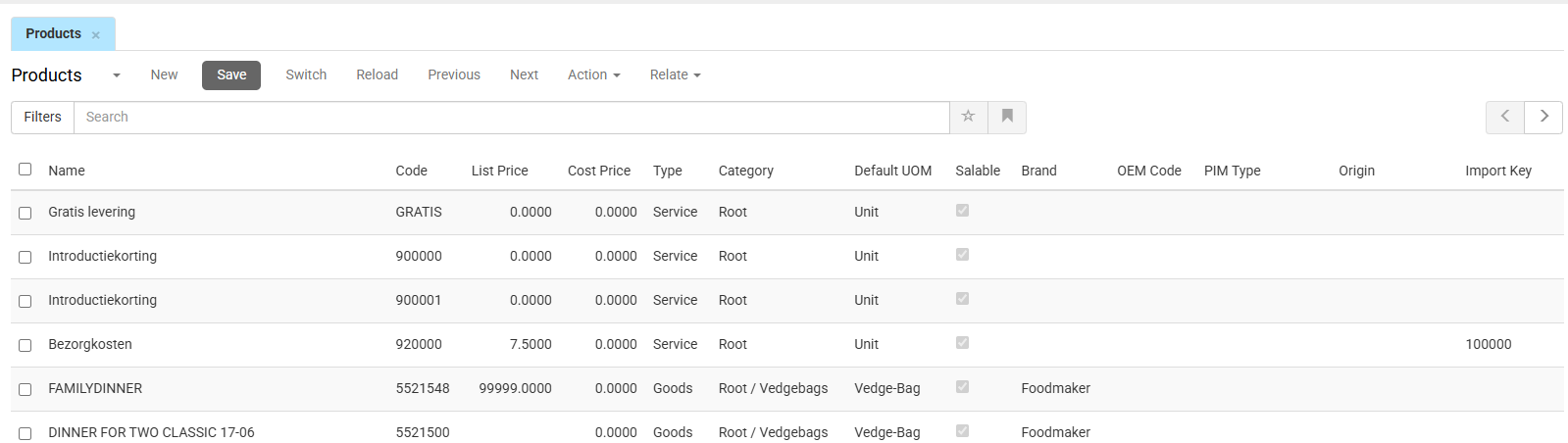Go to previous page with left chevron

click(x=1504, y=117)
